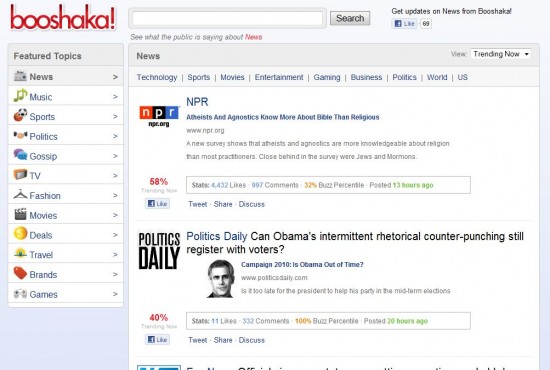Viewport: 550px width, 370px height.
Task: Open the Atheists And Agnostics article link
Action: [283, 117]
